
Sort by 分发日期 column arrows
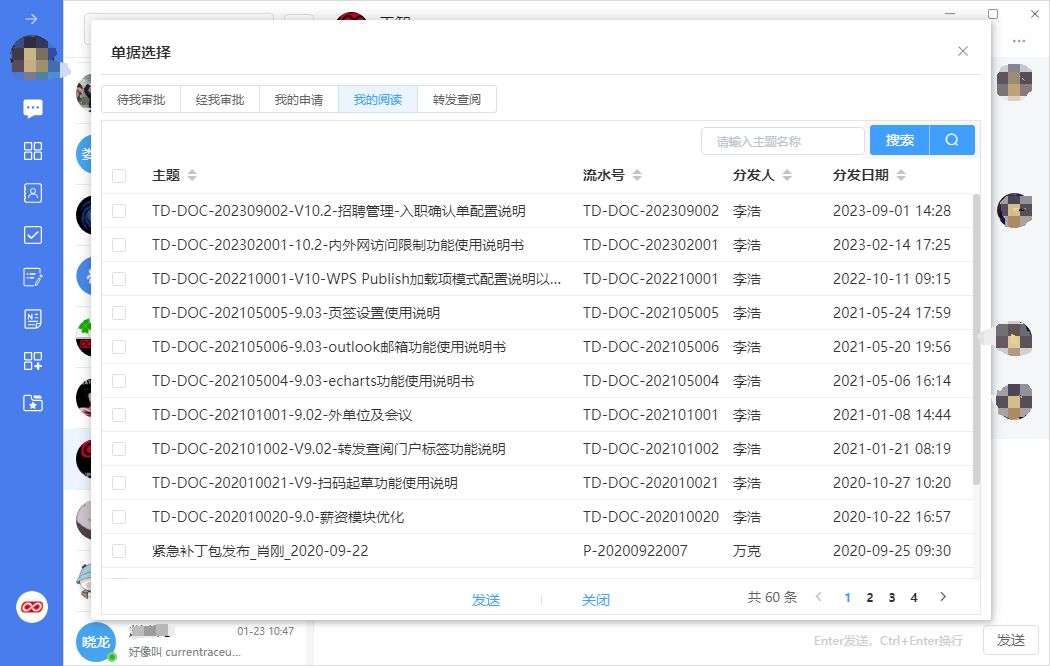901,176
